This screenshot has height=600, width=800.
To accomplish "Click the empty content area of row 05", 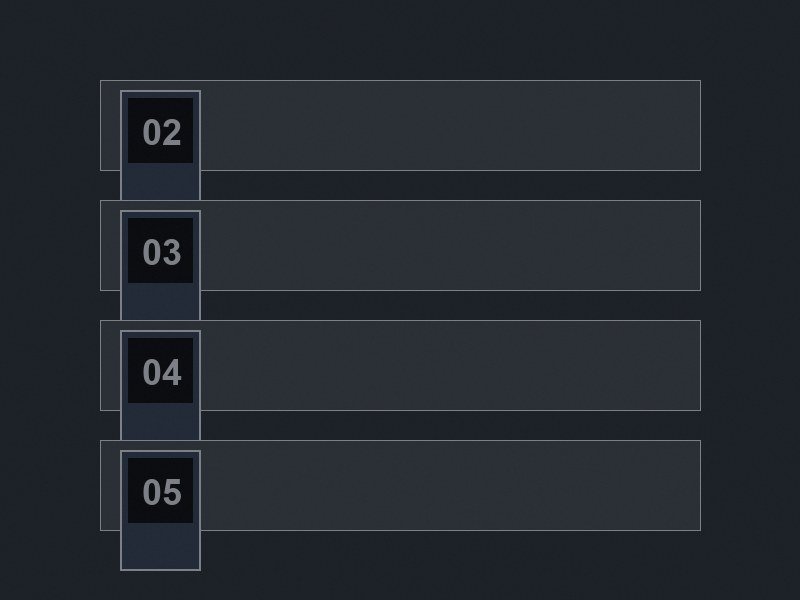I will 451,485.
